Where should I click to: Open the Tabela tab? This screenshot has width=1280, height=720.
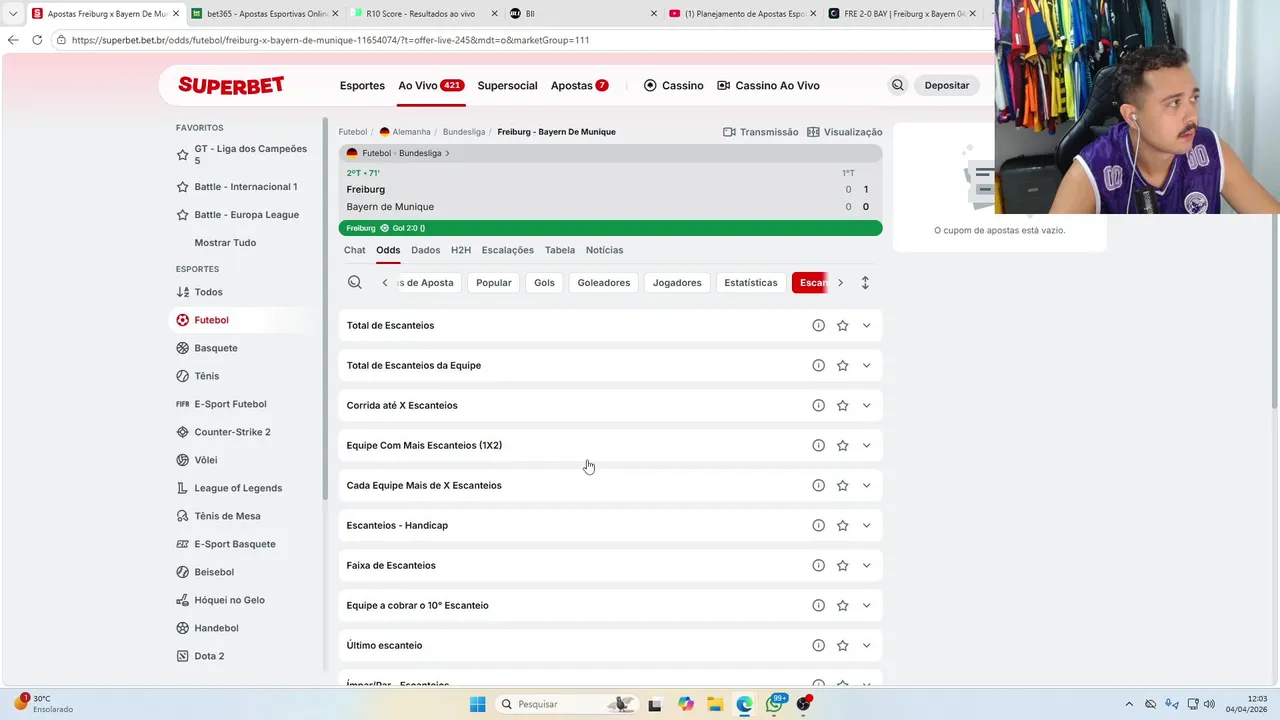click(x=559, y=250)
